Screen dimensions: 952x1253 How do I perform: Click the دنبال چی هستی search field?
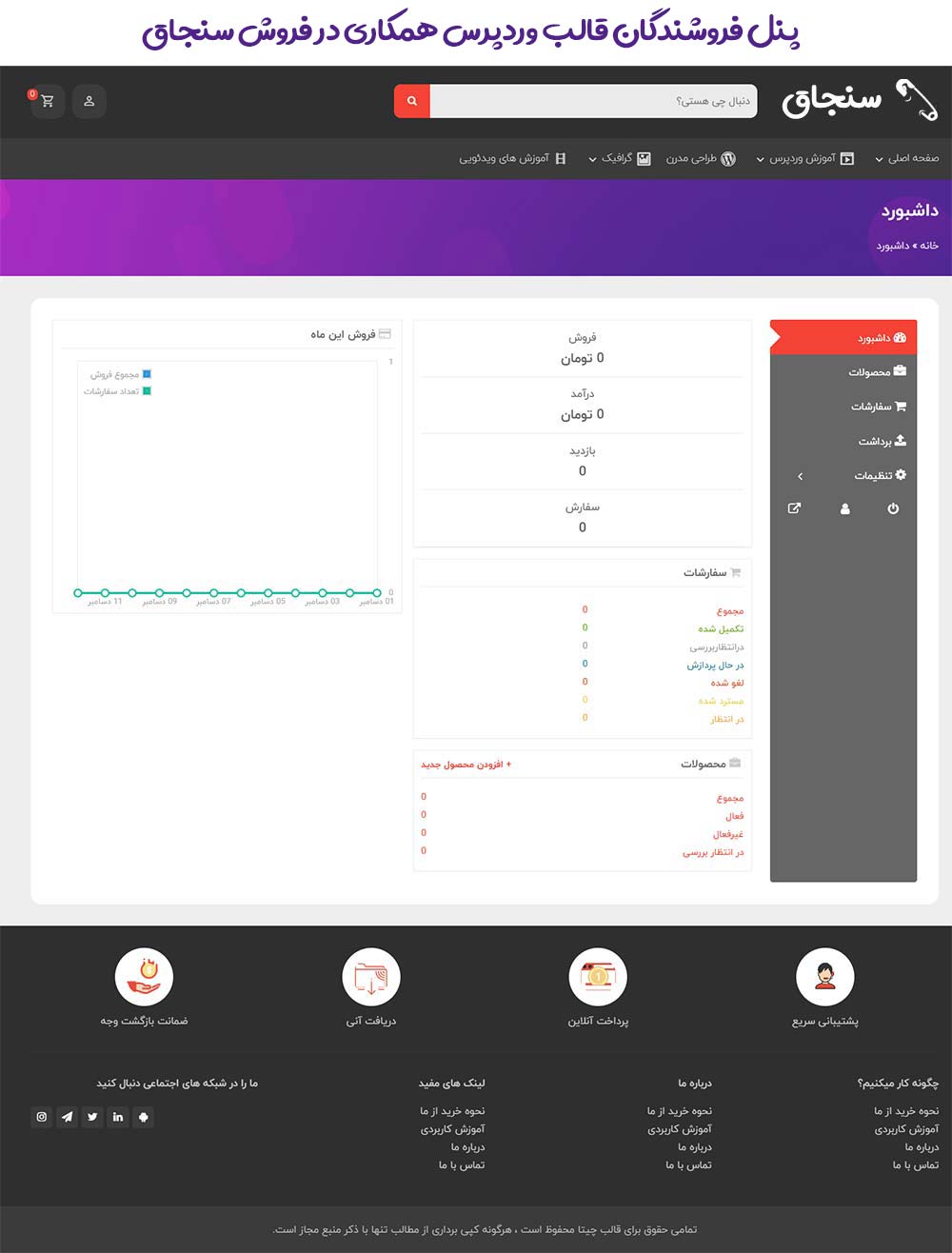593,101
